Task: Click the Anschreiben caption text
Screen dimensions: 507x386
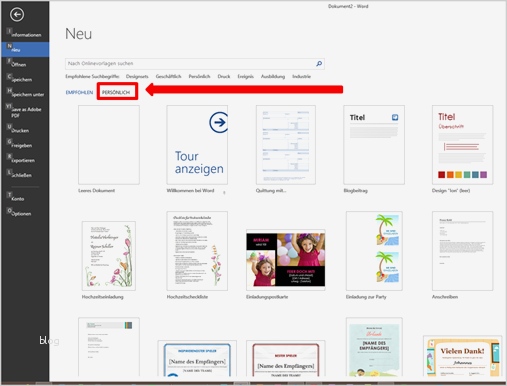Action: pyautogui.click(x=445, y=297)
